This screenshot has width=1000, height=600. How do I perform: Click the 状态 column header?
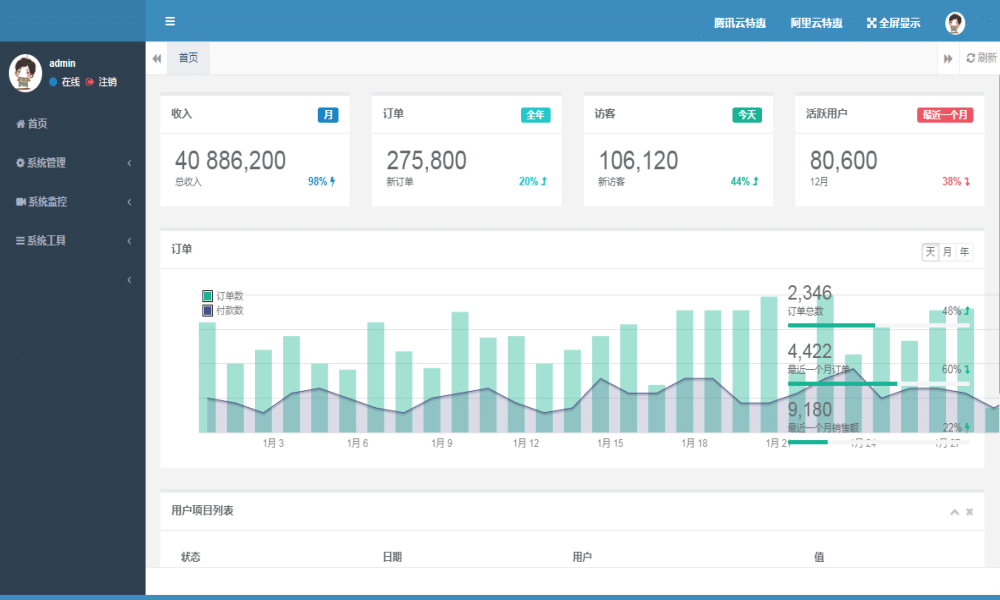click(191, 557)
